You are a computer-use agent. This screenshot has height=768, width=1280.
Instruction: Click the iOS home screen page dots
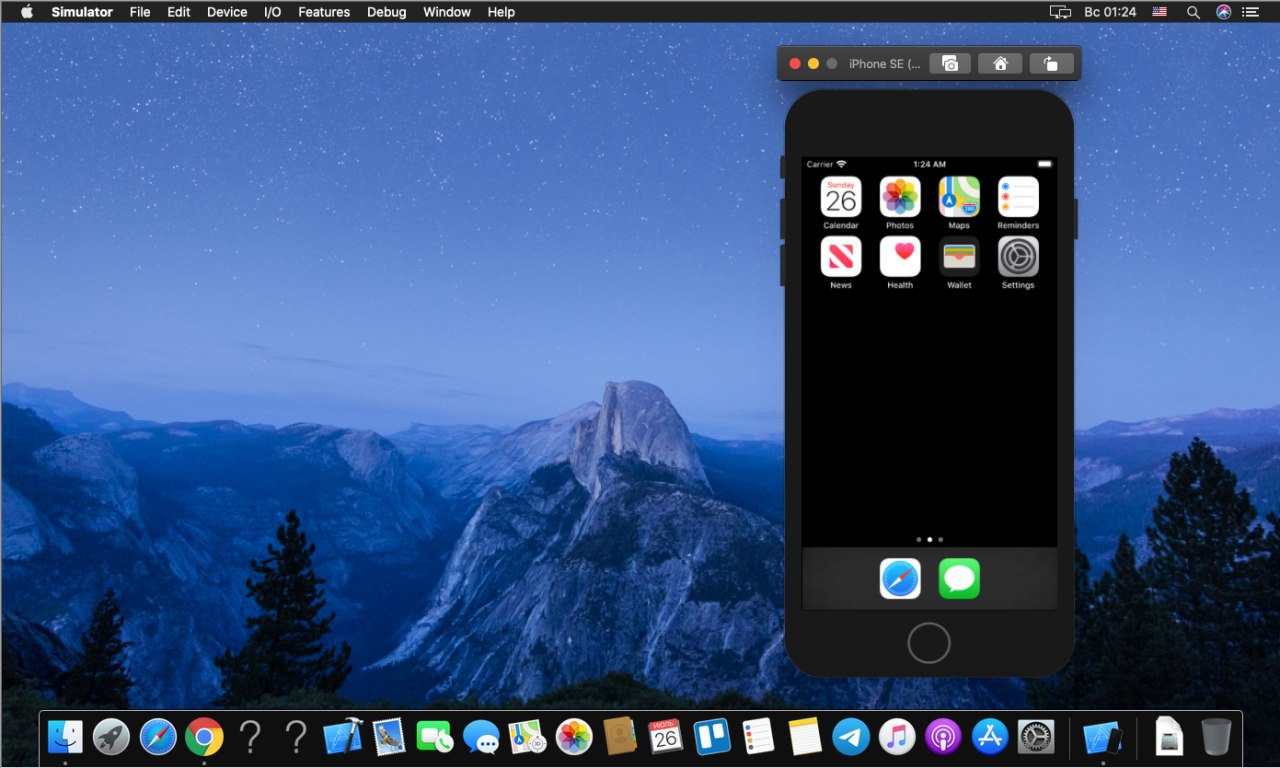point(929,539)
